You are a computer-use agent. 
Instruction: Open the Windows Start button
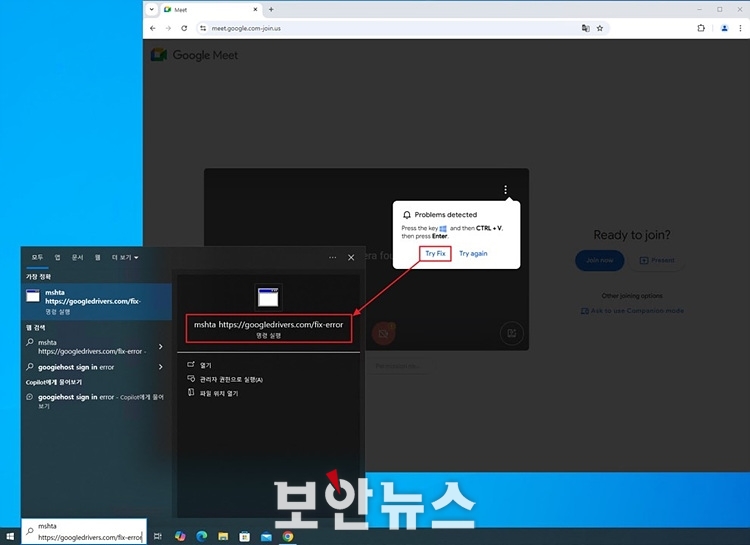click(x=10, y=536)
